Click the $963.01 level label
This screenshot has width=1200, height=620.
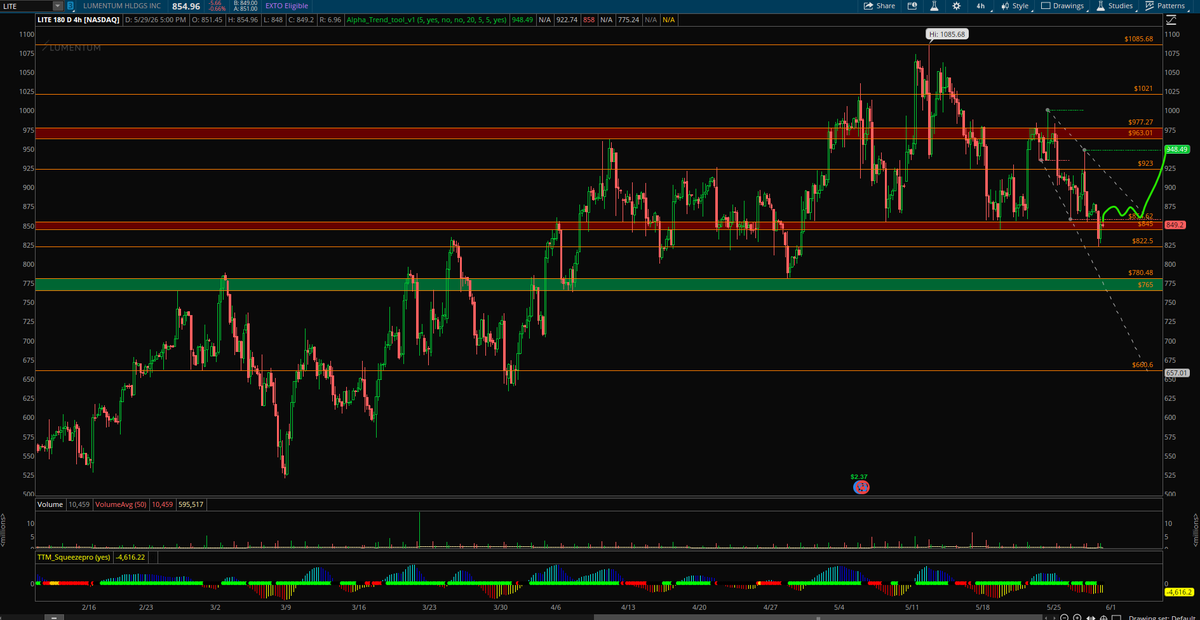pos(1140,132)
